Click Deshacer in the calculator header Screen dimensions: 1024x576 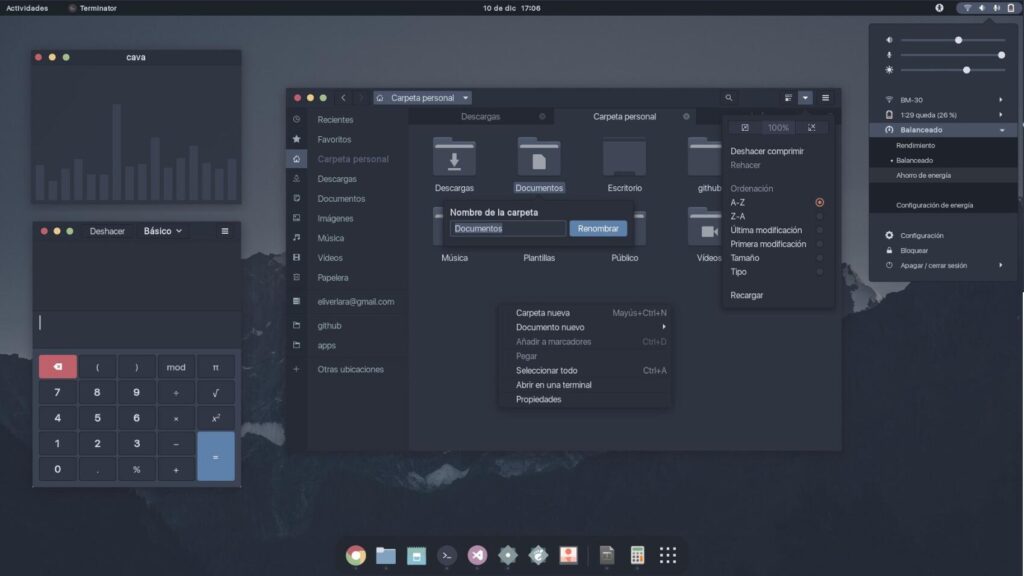pyautogui.click(x=107, y=231)
